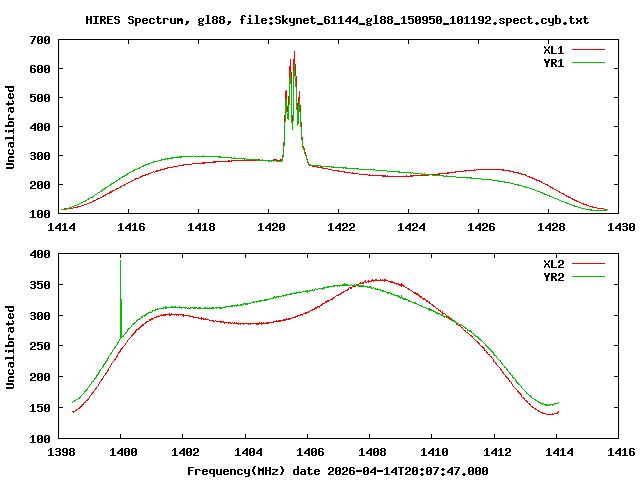
Task: Click the green YR2 legend line sample
Action: tap(588, 277)
